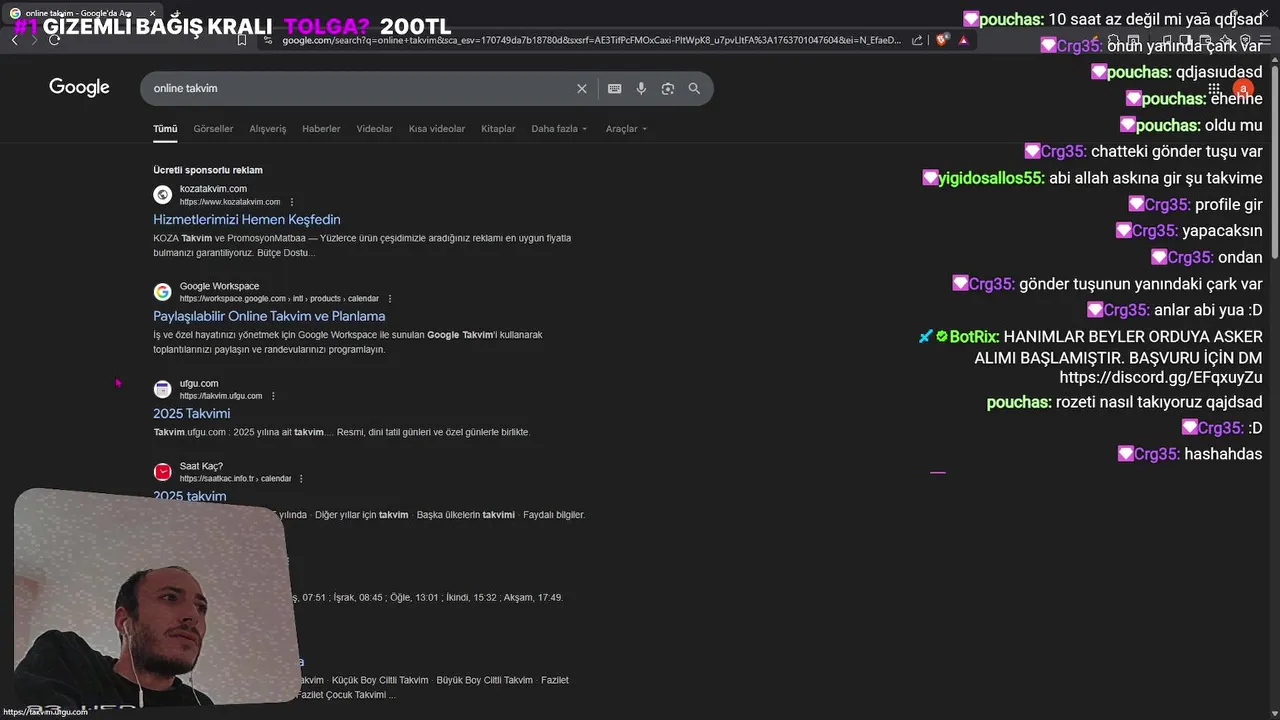The width and height of the screenshot is (1280, 720).
Task: Switch to the Alışveriş tab
Action: click(x=268, y=129)
